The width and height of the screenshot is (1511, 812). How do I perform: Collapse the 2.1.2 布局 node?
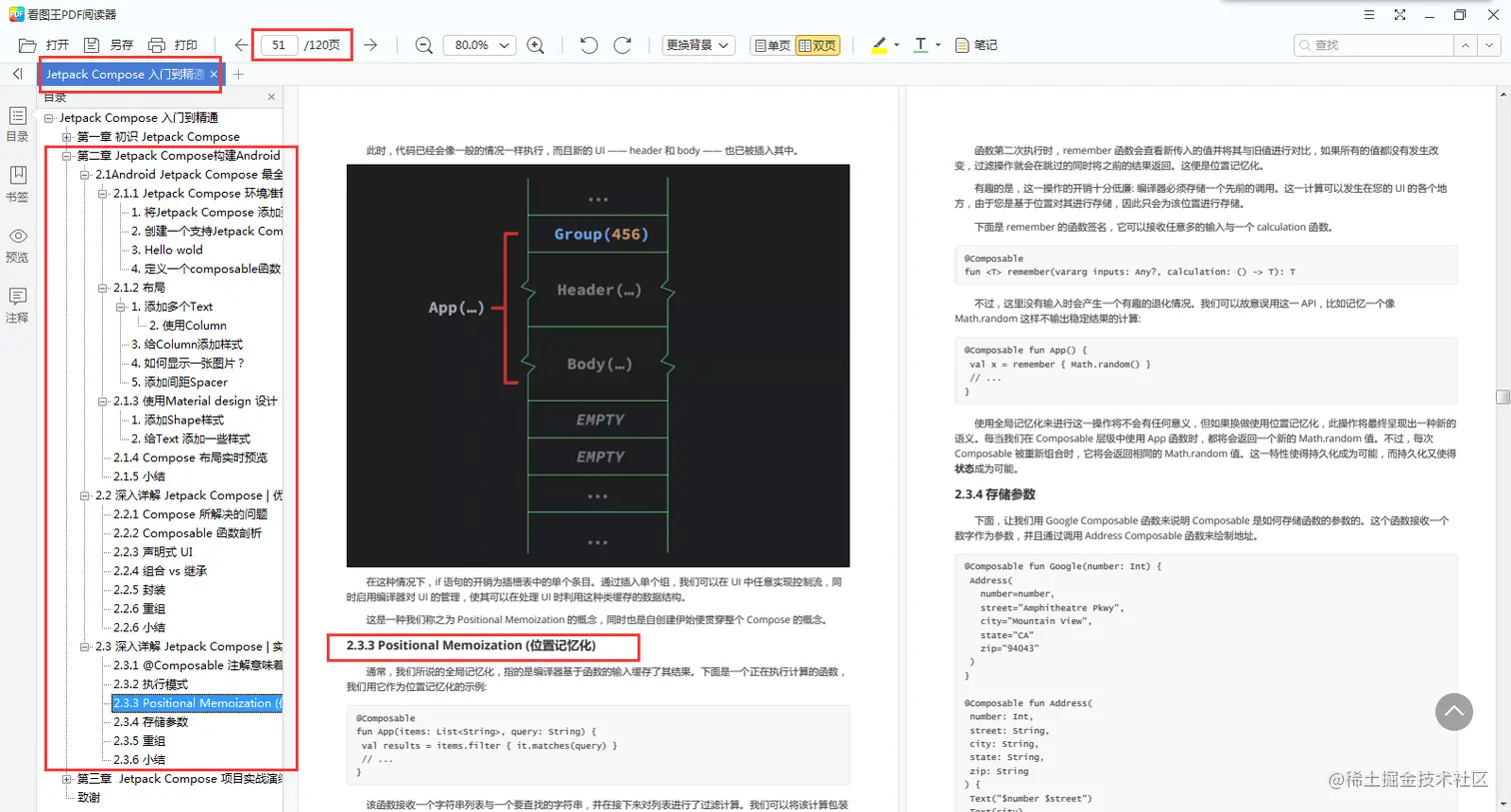pyautogui.click(x=103, y=288)
